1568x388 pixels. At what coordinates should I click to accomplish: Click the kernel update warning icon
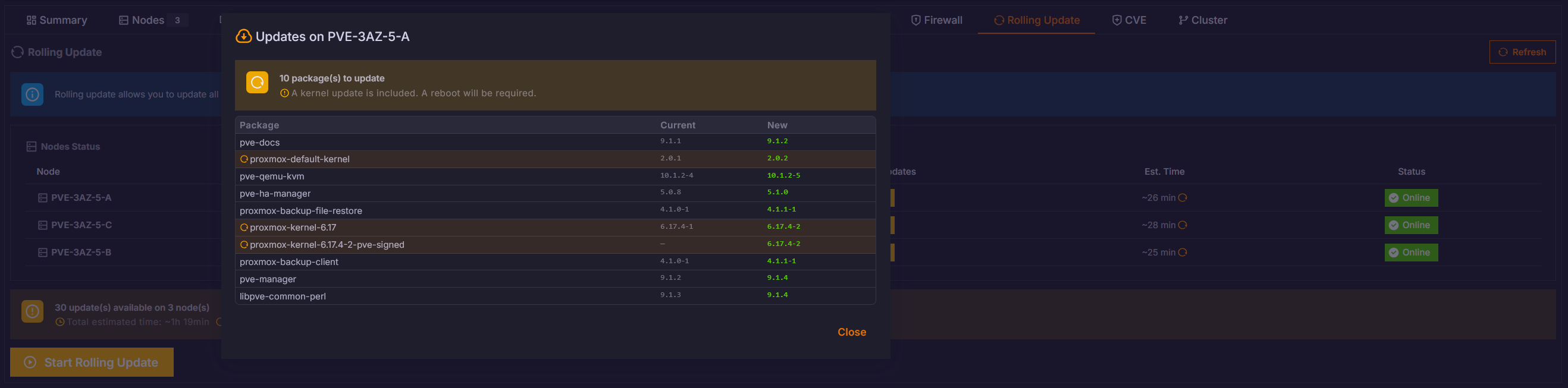284,94
